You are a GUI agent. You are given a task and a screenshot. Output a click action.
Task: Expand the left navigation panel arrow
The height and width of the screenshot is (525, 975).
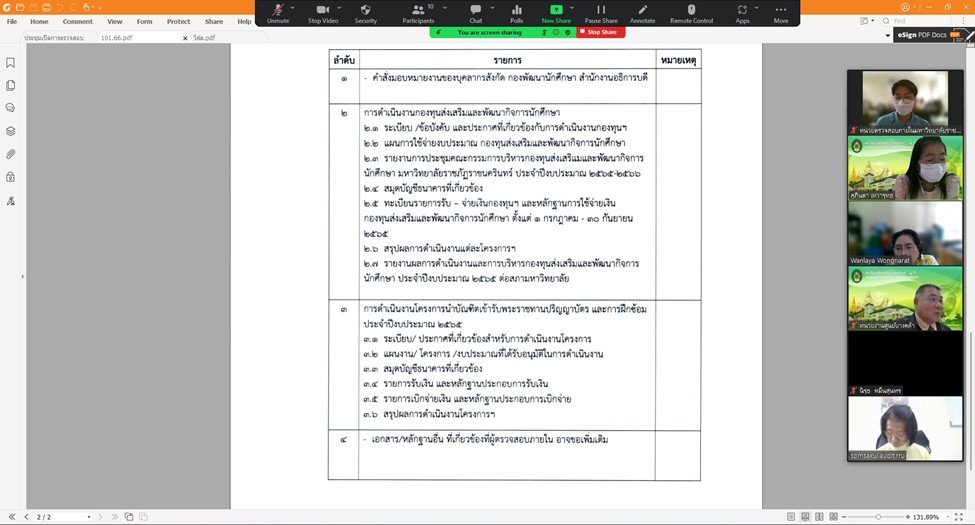pos(22,276)
